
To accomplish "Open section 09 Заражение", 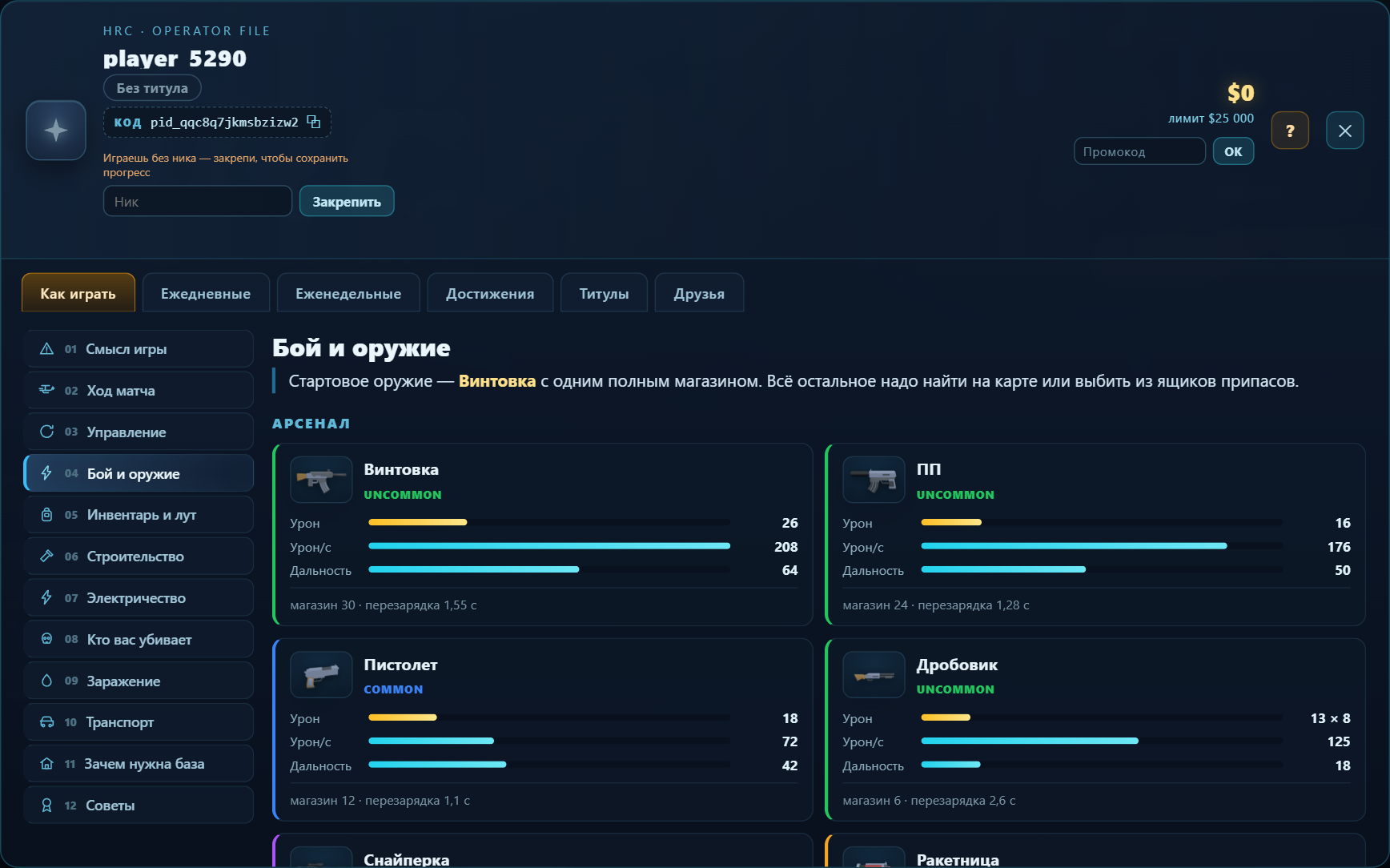I will [139, 681].
